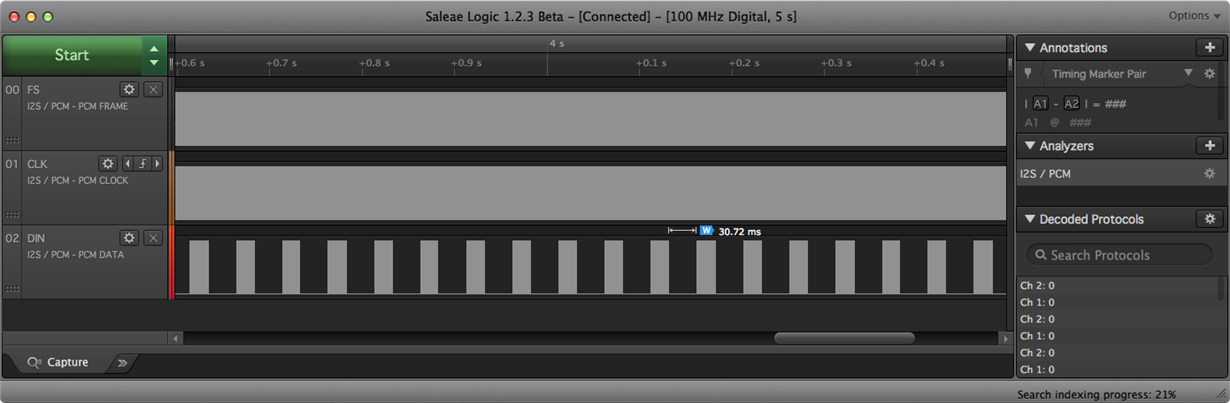
Task: Remove the FS channel with X button
Action: [x=152, y=89]
